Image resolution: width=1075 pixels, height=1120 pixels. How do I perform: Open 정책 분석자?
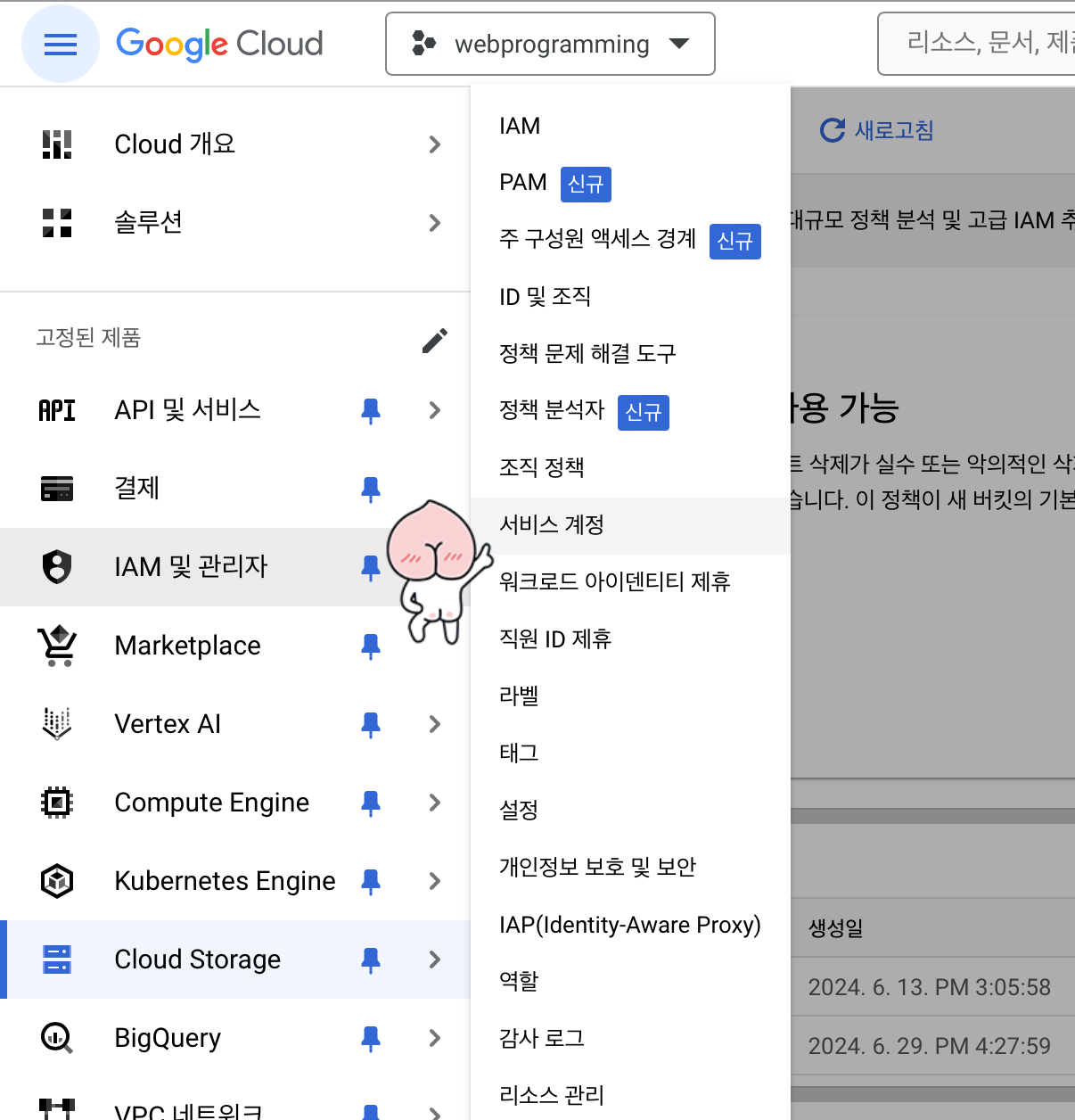coord(630,411)
